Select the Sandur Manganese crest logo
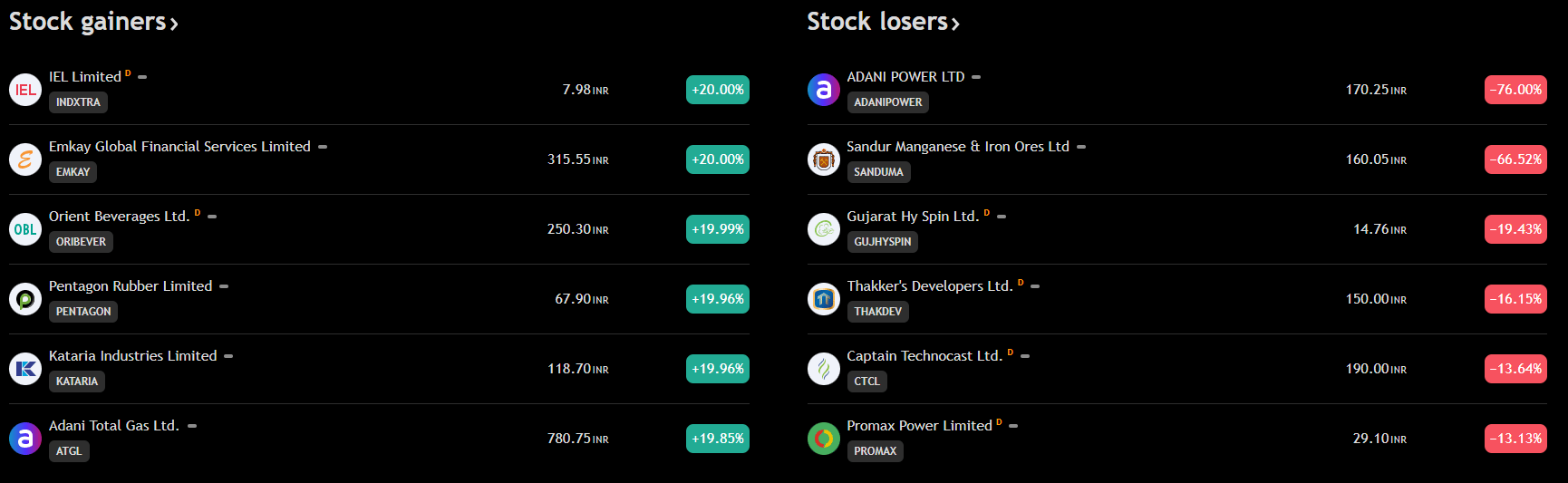The width and height of the screenshot is (1568, 483). click(x=824, y=159)
